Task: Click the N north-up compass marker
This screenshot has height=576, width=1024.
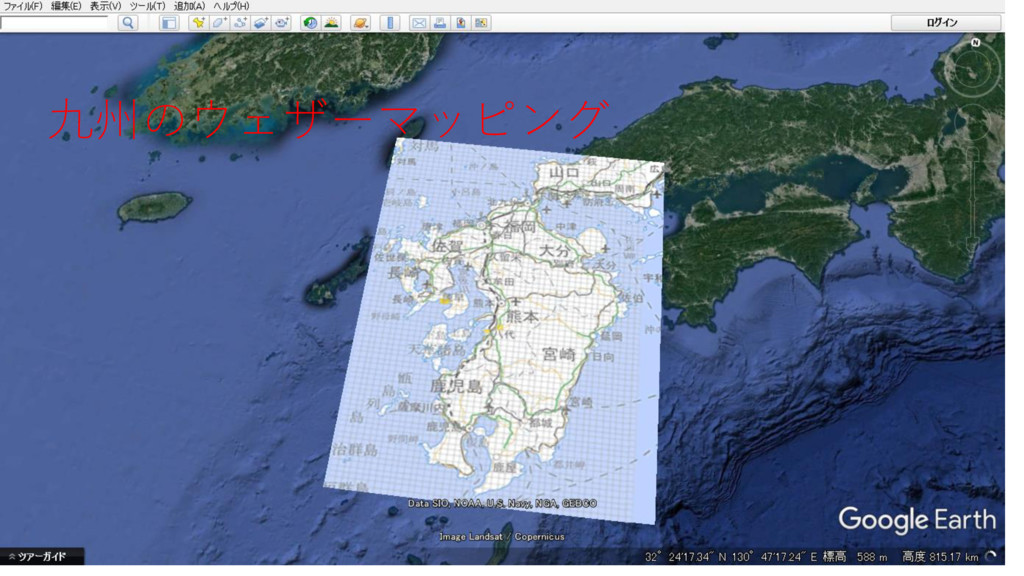Action: click(x=975, y=42)
